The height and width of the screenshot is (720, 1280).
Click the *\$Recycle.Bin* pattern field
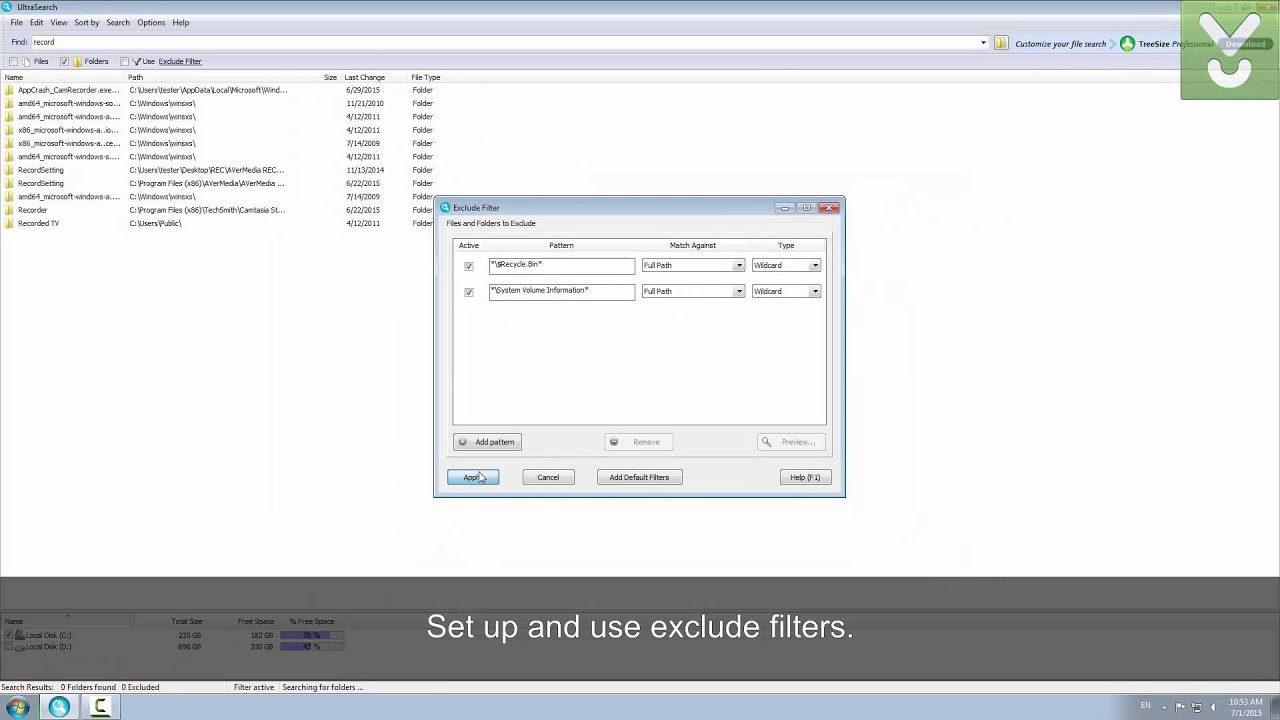tap(561, 266)
